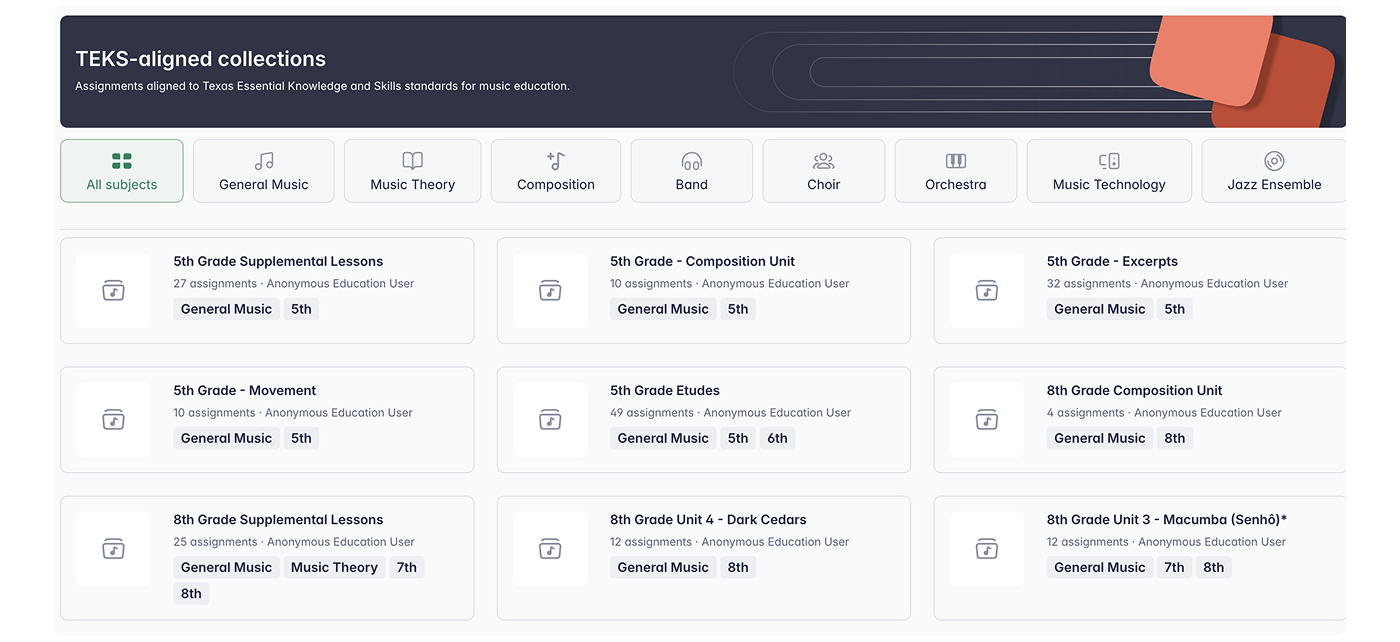Open 5th Grade Supplemental Lessons collection
The image size is (1400, 642).
278,262
